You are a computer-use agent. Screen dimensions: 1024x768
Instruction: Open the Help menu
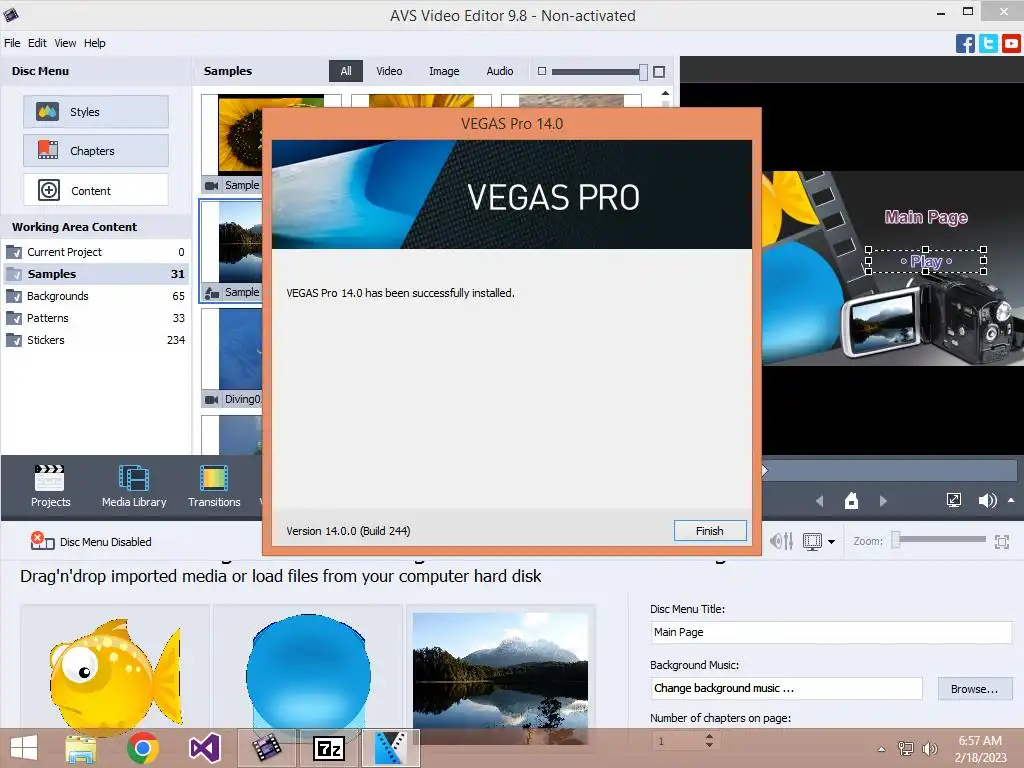coord(94,43)
